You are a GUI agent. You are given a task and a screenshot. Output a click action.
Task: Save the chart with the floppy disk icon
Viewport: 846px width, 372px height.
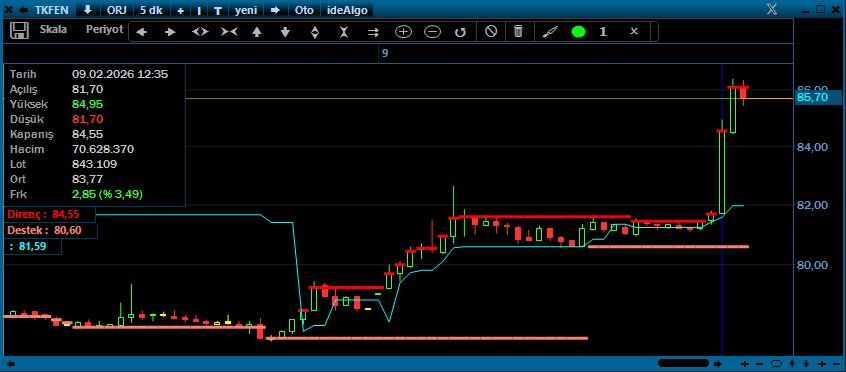pyautogui.click(x=19, y=31)
